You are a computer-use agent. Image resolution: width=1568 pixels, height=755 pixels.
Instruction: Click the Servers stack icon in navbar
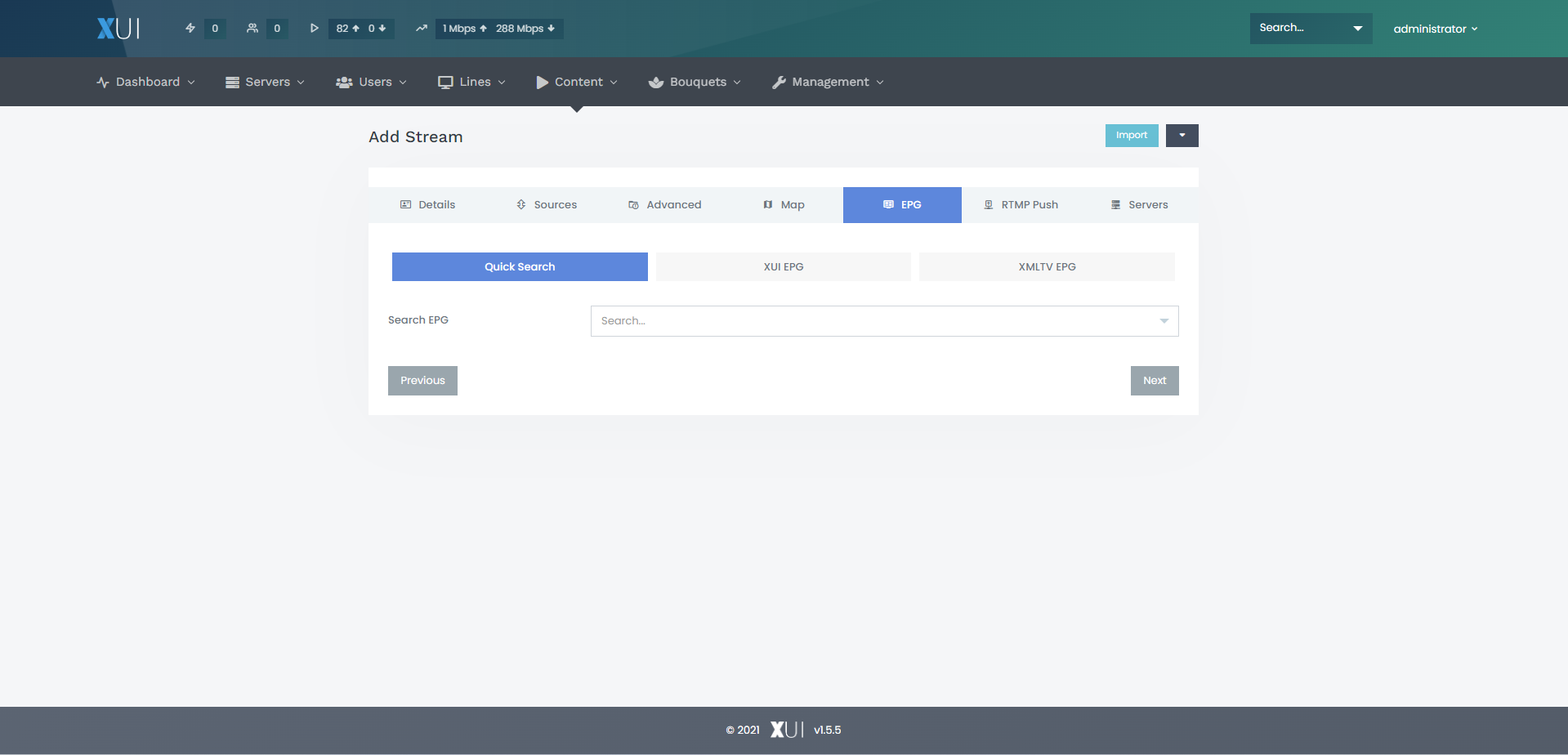tap(232, 83)
